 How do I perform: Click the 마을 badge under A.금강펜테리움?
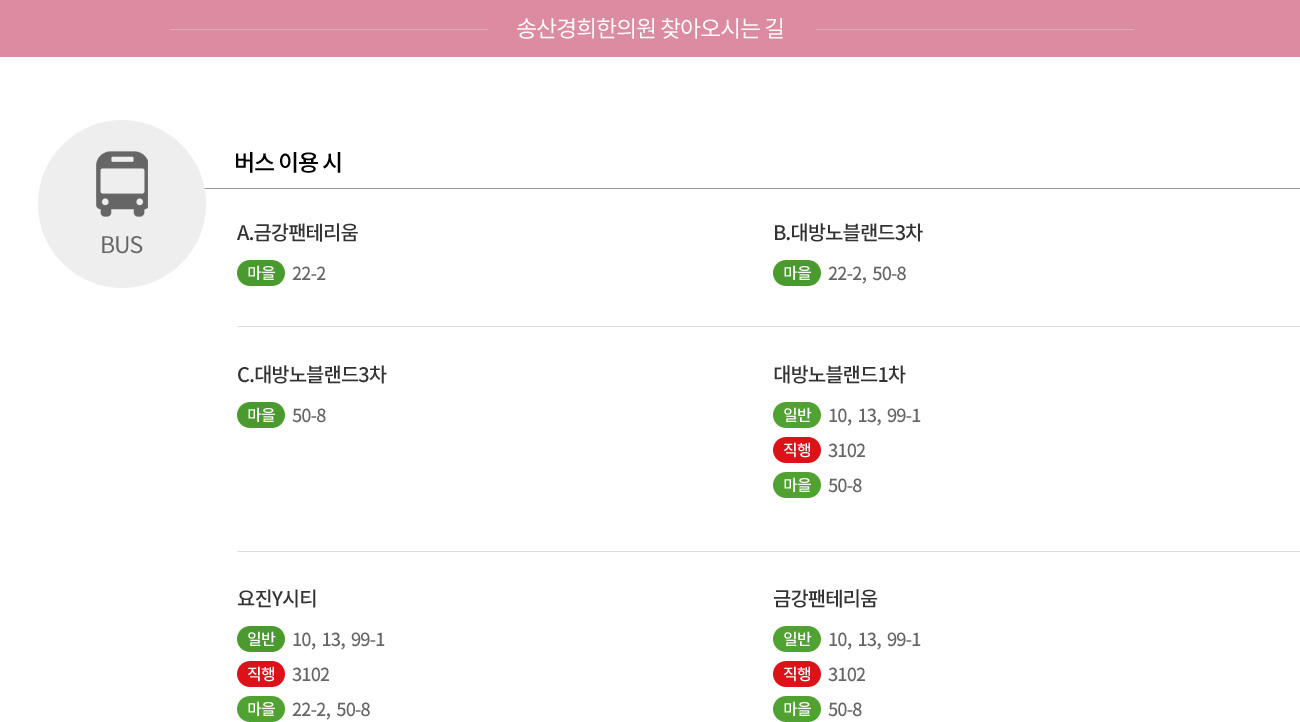click(x=261, y=273)
